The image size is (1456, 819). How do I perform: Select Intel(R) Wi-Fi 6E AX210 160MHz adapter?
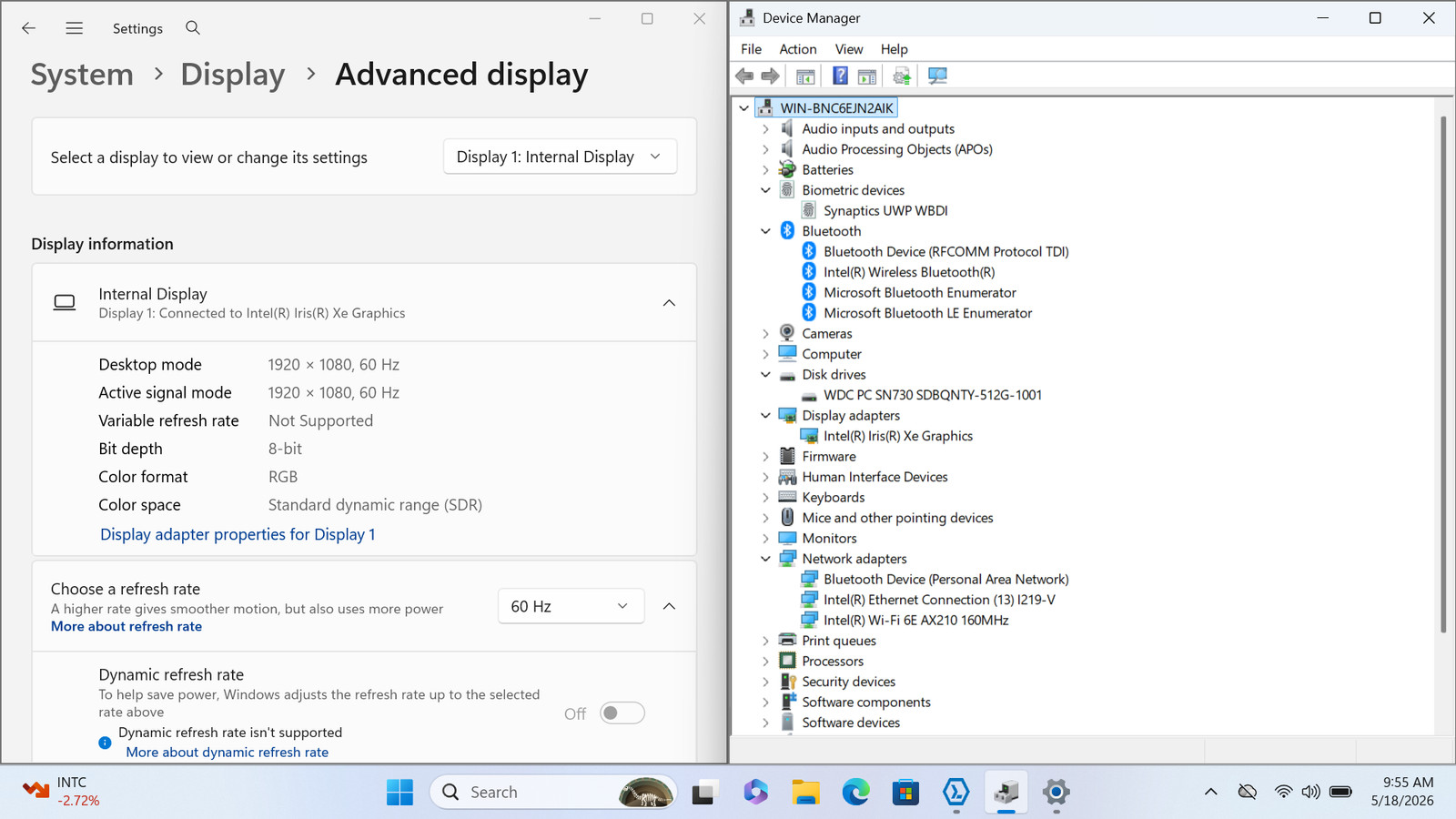916,621
